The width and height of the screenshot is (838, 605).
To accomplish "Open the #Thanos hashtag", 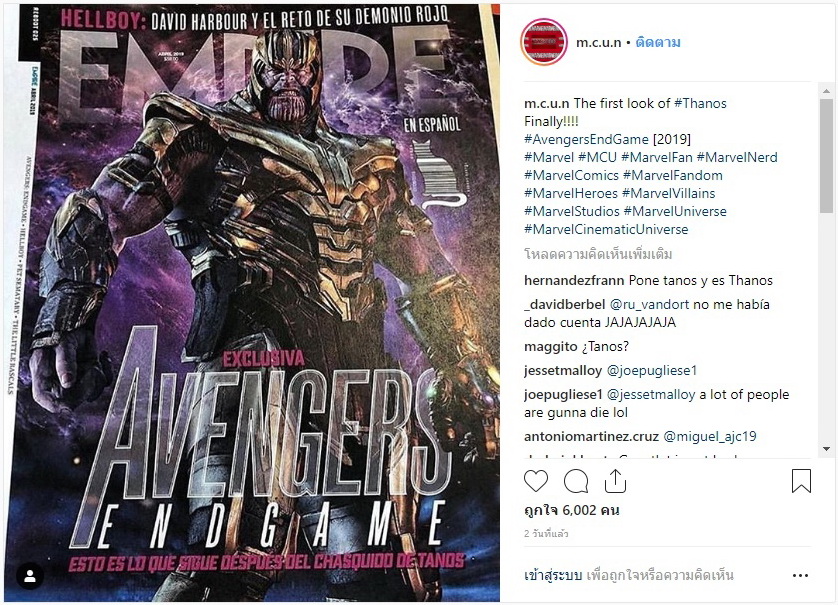I will click(700, 103).
